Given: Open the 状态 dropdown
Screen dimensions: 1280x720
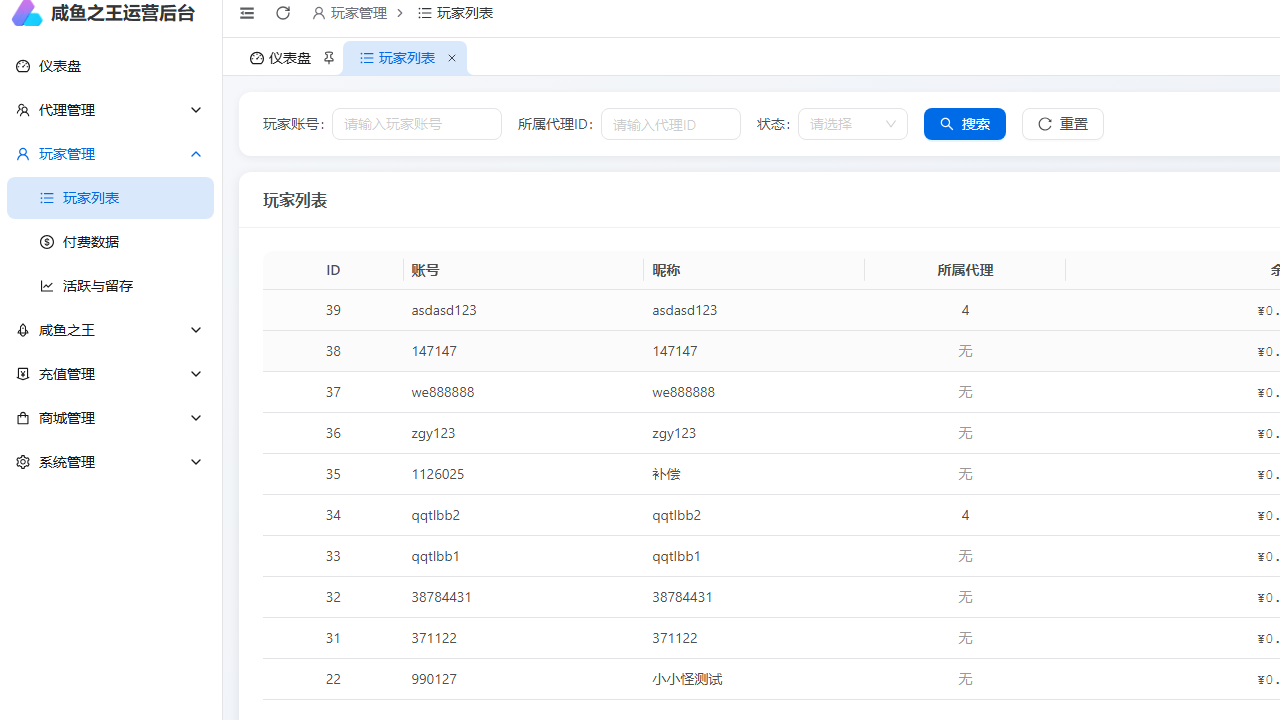Looking at the screenshot, I should (x=853, y=124).
